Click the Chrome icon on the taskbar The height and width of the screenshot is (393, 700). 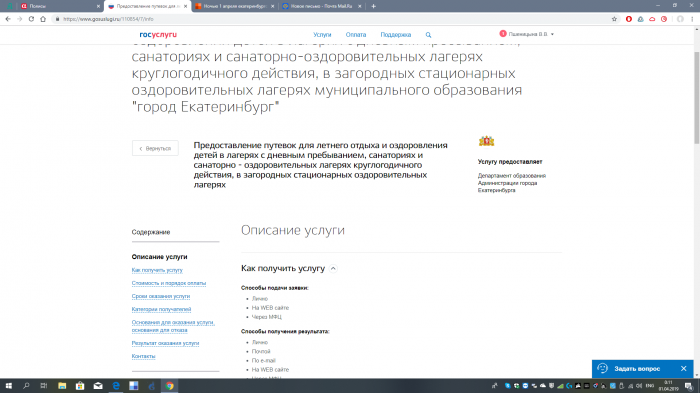[169, 386]
